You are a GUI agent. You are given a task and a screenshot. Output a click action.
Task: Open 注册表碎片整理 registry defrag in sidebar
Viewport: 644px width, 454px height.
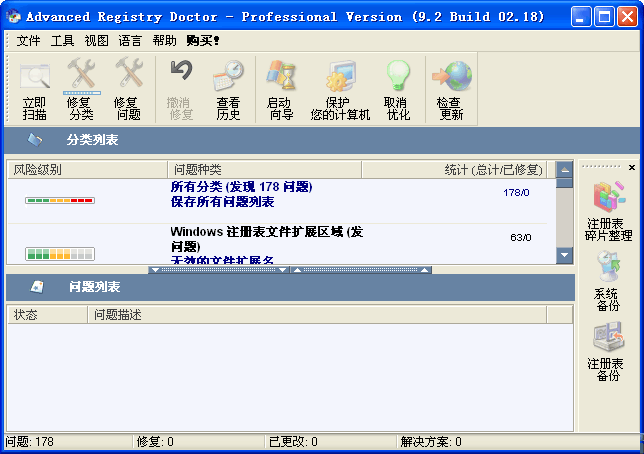609,210
